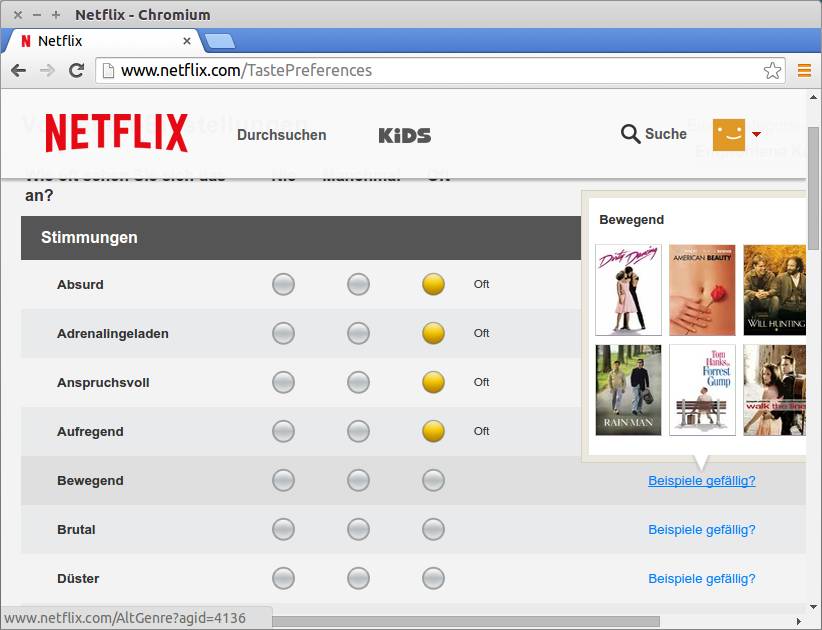Click the Oft radio for Anspruchsvoll
Image resolution: width=822 pixels, height=630 pixels.
(434, 382)
